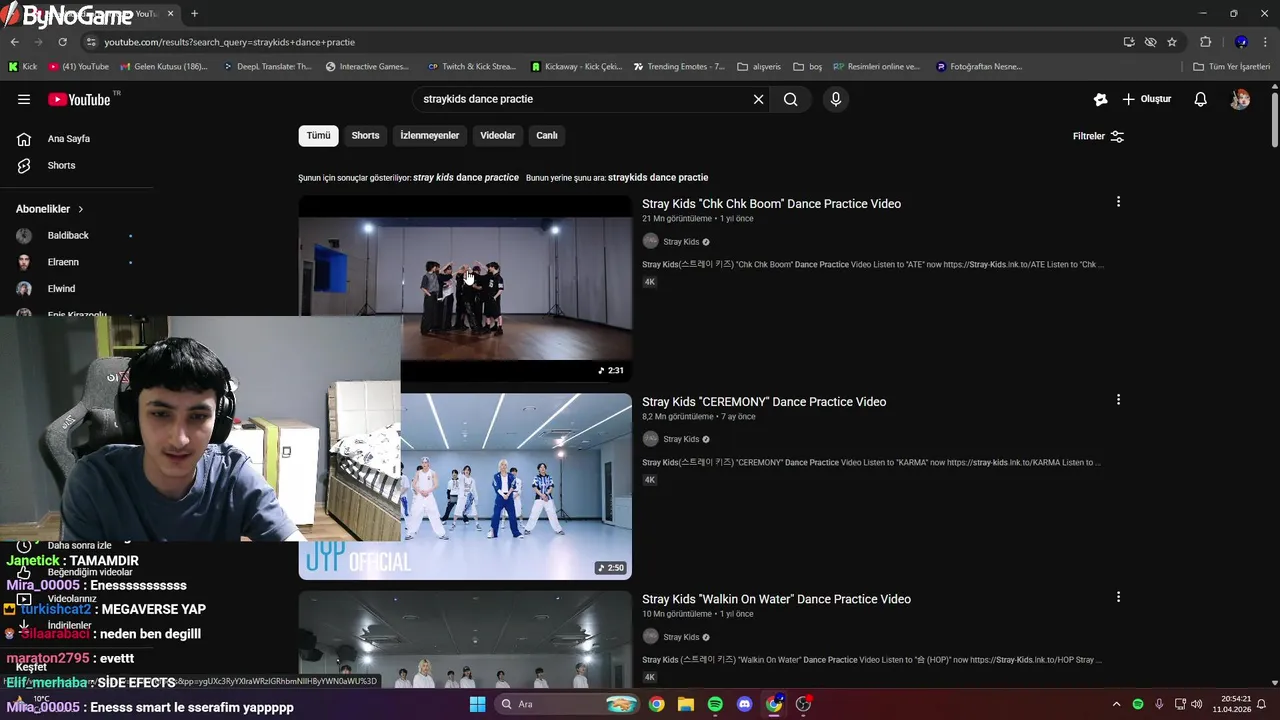Image resolution: width=1280 pixels, height=720 pixels.
Task: Reload the page with the refresh icon
Action: click(x=62, y=42)
